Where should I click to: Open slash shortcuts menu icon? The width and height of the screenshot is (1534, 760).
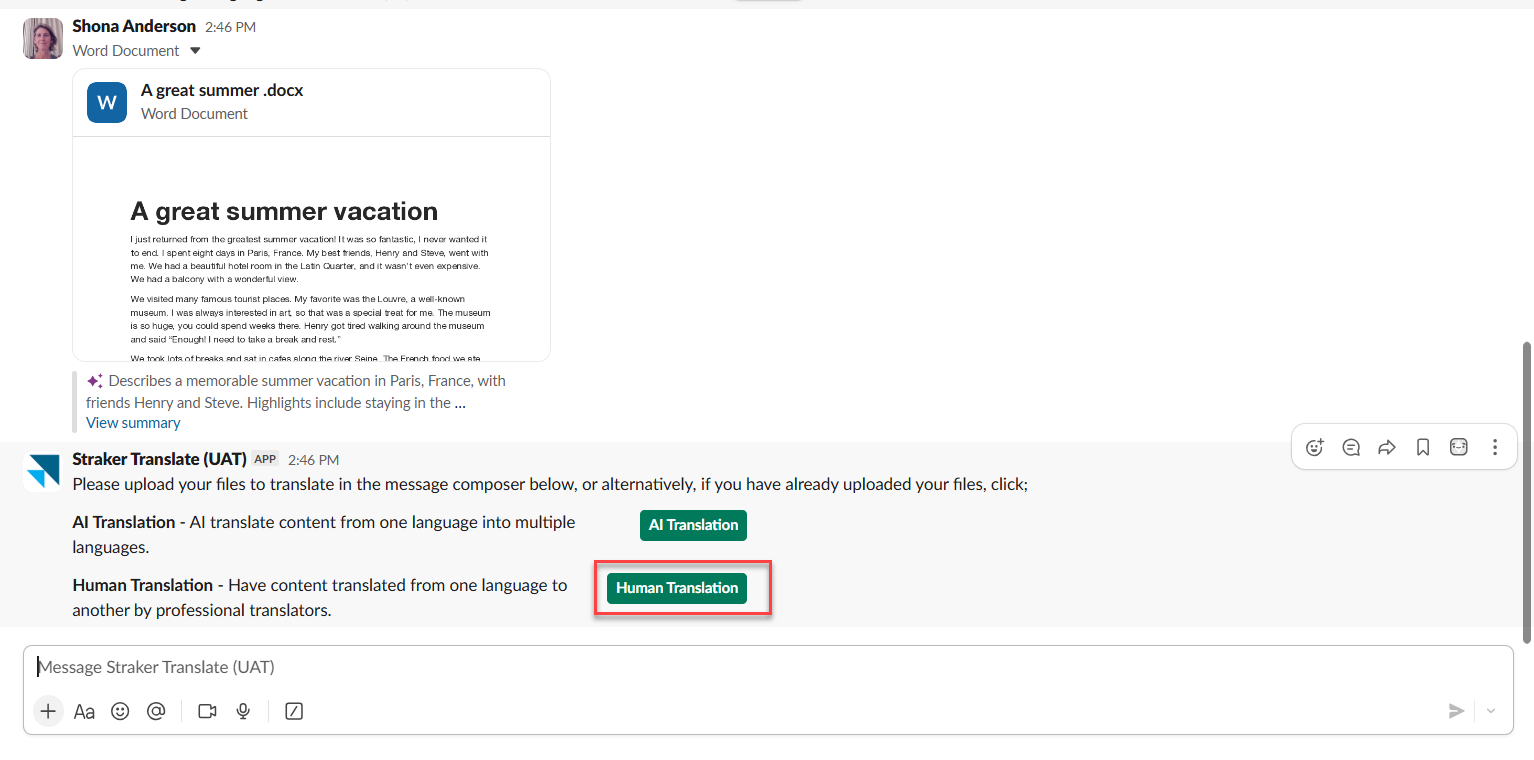point(294,711)
